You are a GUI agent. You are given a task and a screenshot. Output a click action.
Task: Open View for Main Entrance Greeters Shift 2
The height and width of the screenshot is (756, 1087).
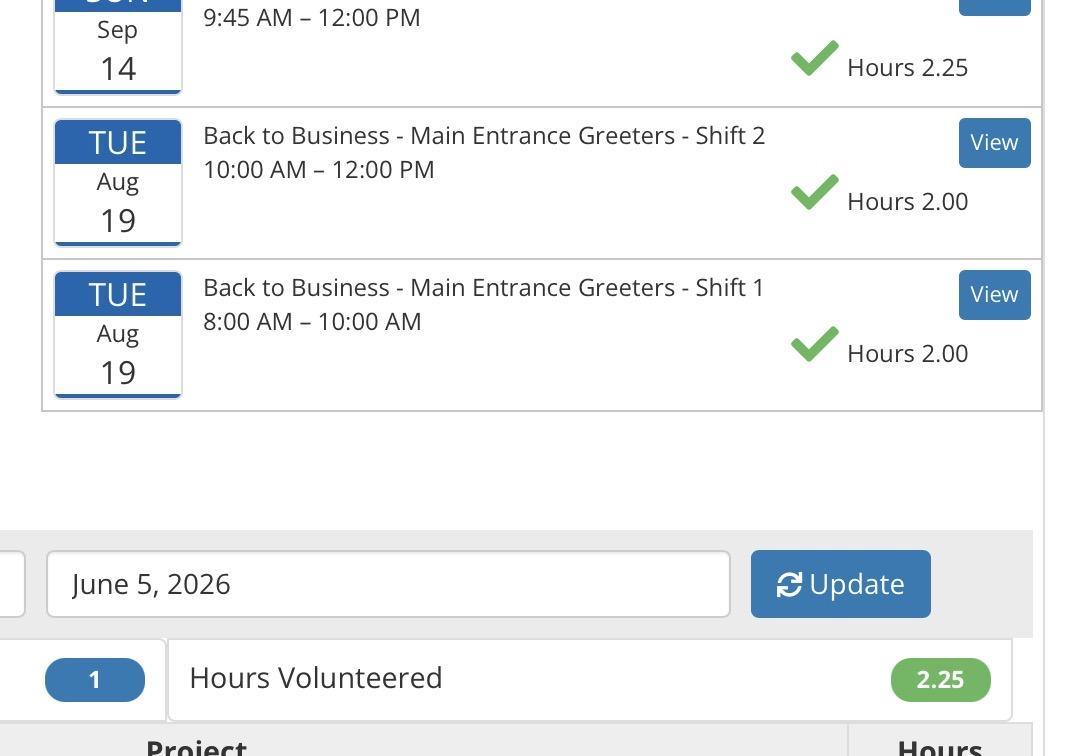(994, 143)
